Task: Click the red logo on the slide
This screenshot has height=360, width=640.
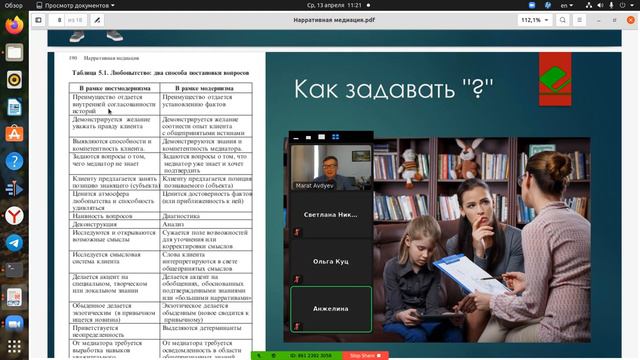Action: point(555,79)
